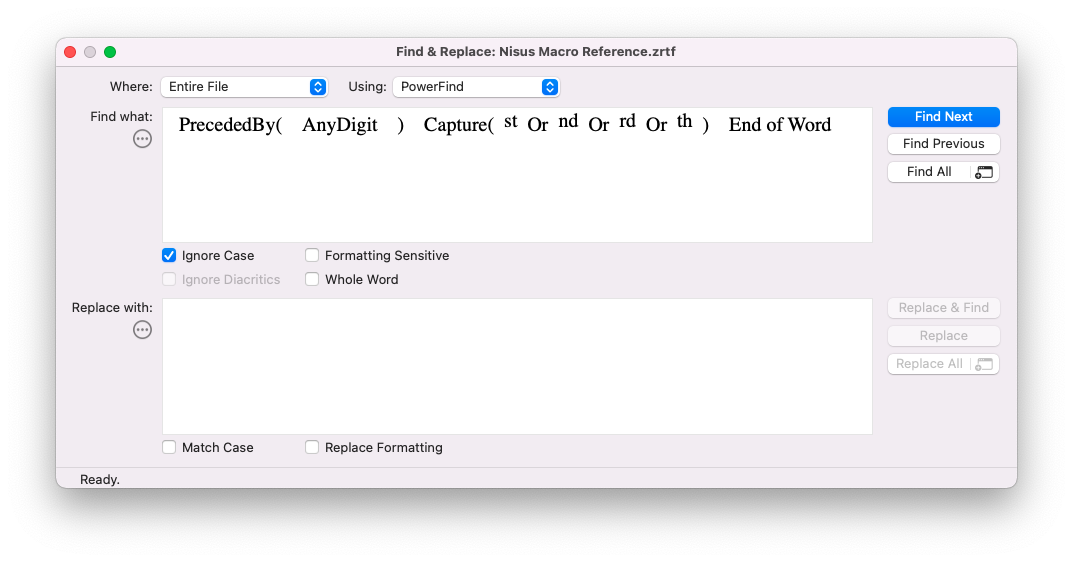Click the Find All results window icon
Screen dimensions: 1073x562
[x=984, y=172]
